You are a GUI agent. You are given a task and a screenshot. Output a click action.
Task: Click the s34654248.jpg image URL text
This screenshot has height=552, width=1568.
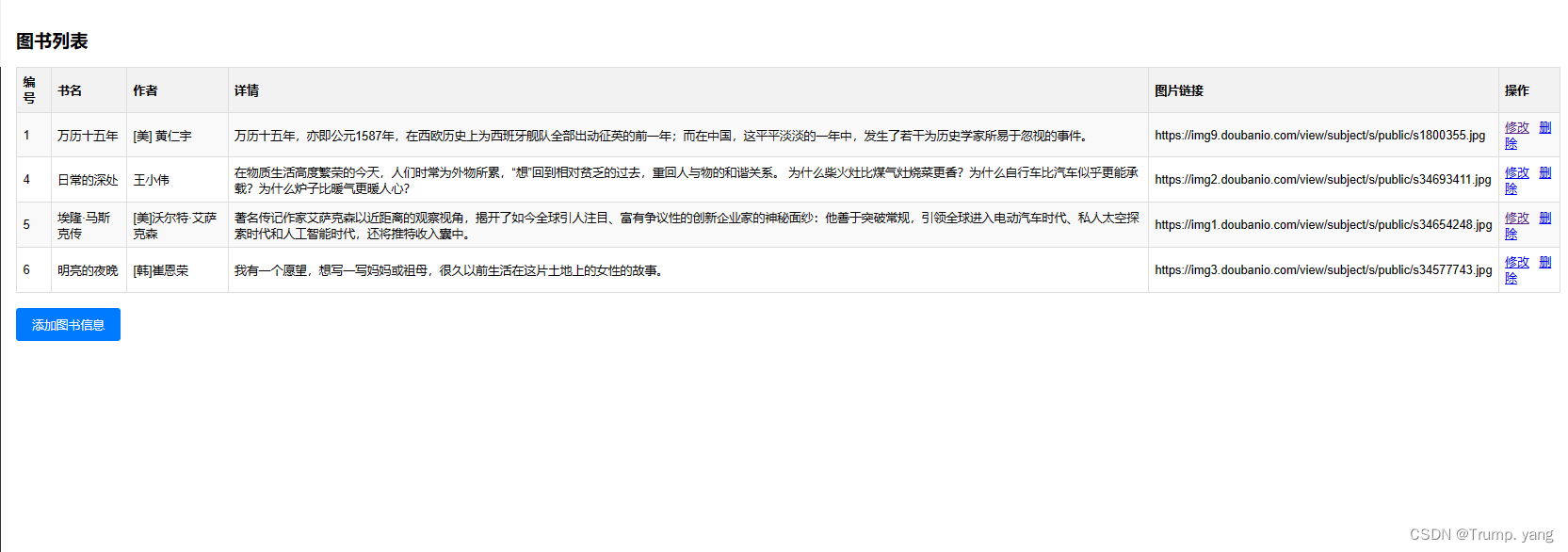coord(1323,225)
